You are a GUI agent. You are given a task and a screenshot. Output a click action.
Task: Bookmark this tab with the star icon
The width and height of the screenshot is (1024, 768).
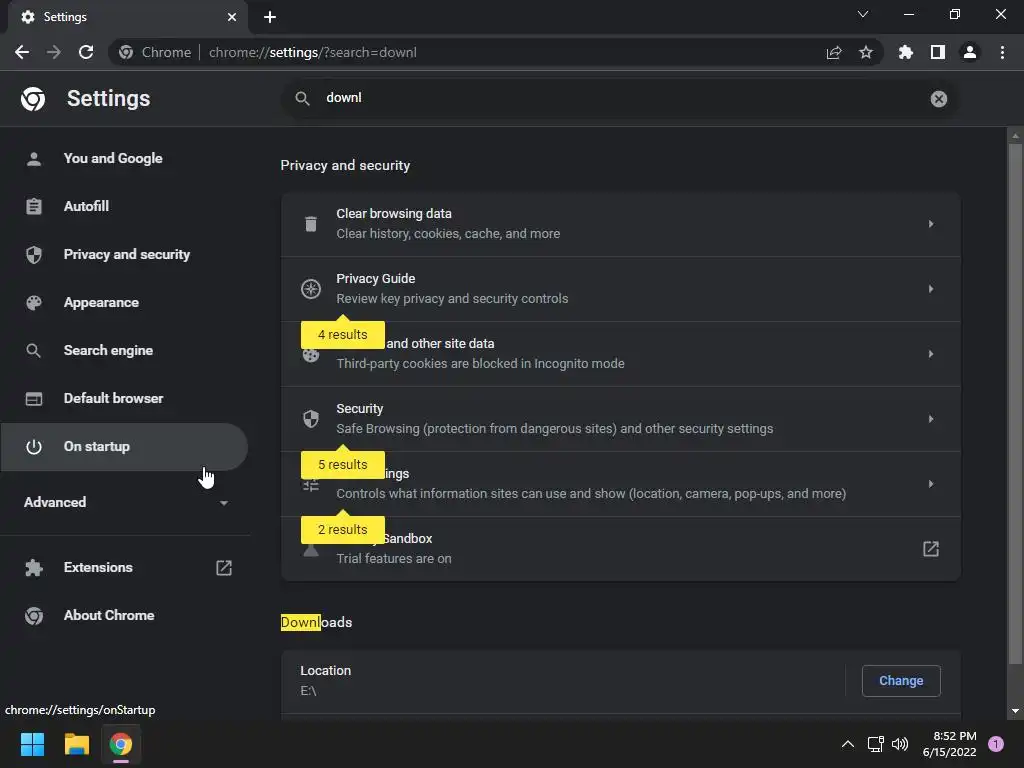tap(866, 52)
